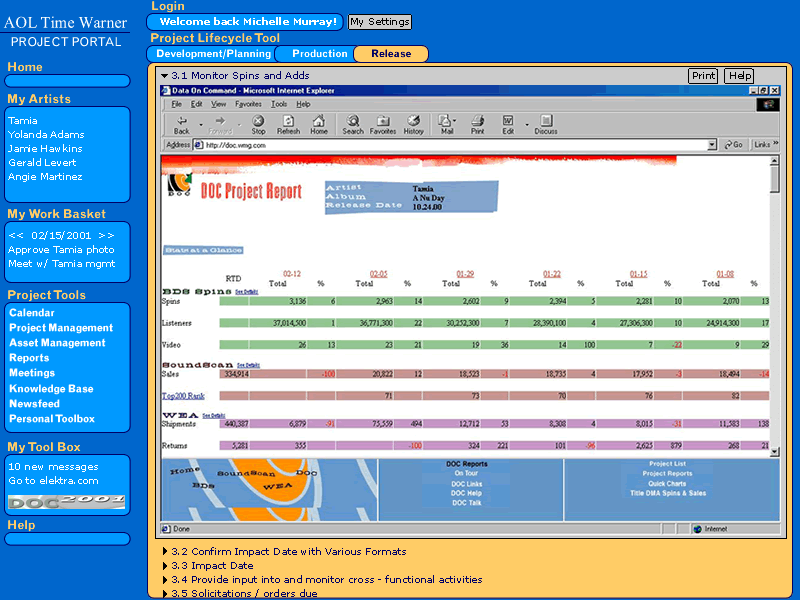
Task: Click the Refresh toolbar icon
Action: click(x=288, y=120)
